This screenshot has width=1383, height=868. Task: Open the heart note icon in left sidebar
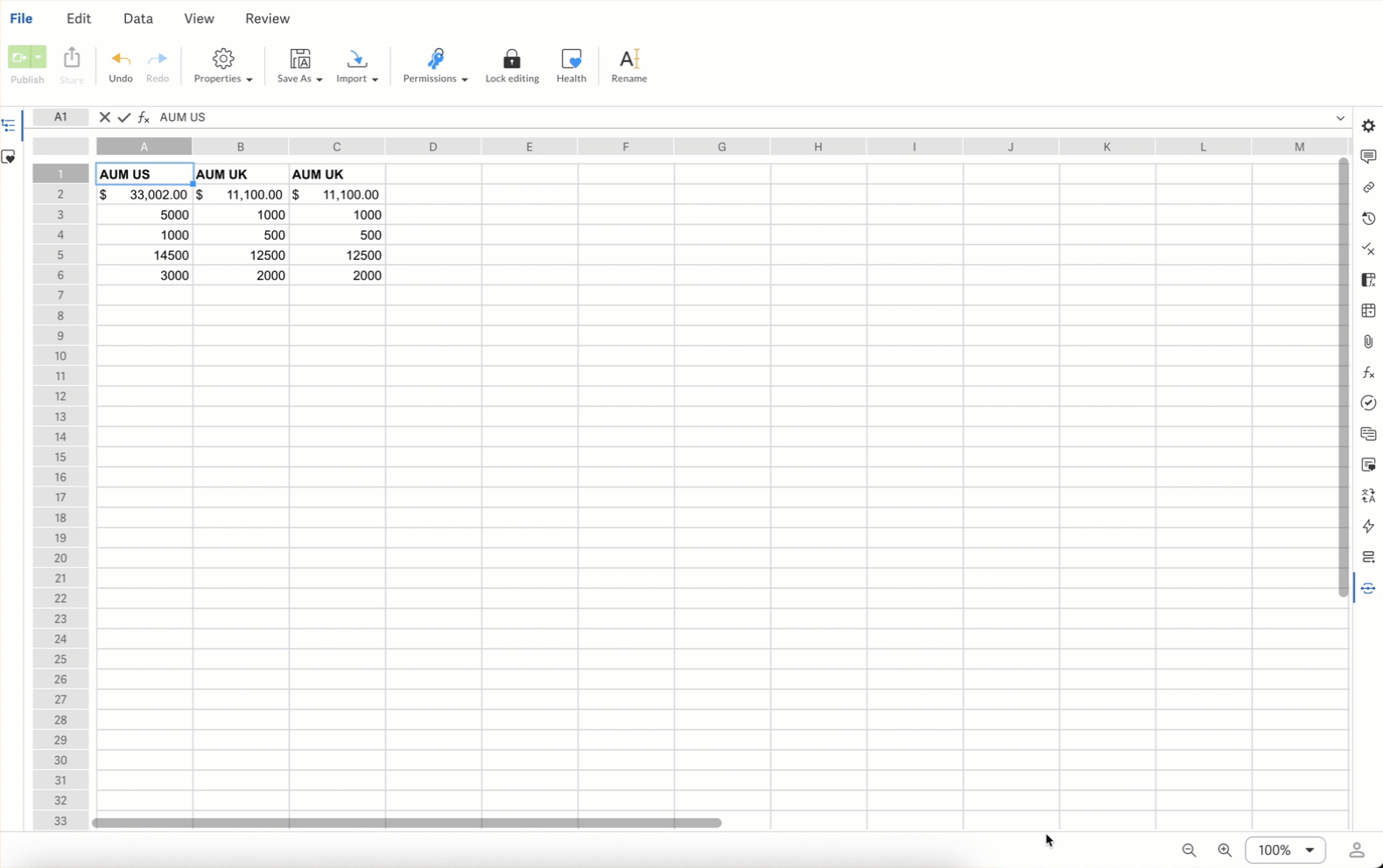tap(9, 157)
